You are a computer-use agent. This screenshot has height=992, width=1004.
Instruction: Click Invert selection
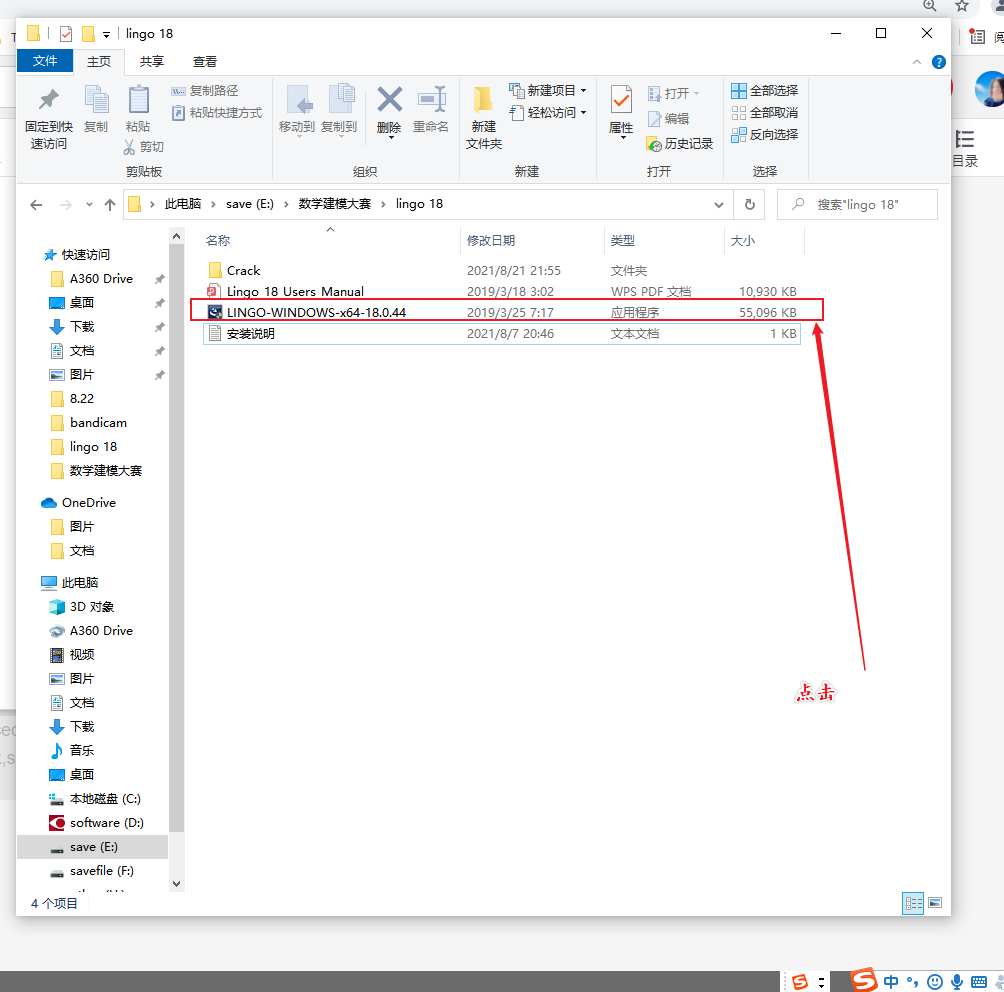click(x=765, y=134)
